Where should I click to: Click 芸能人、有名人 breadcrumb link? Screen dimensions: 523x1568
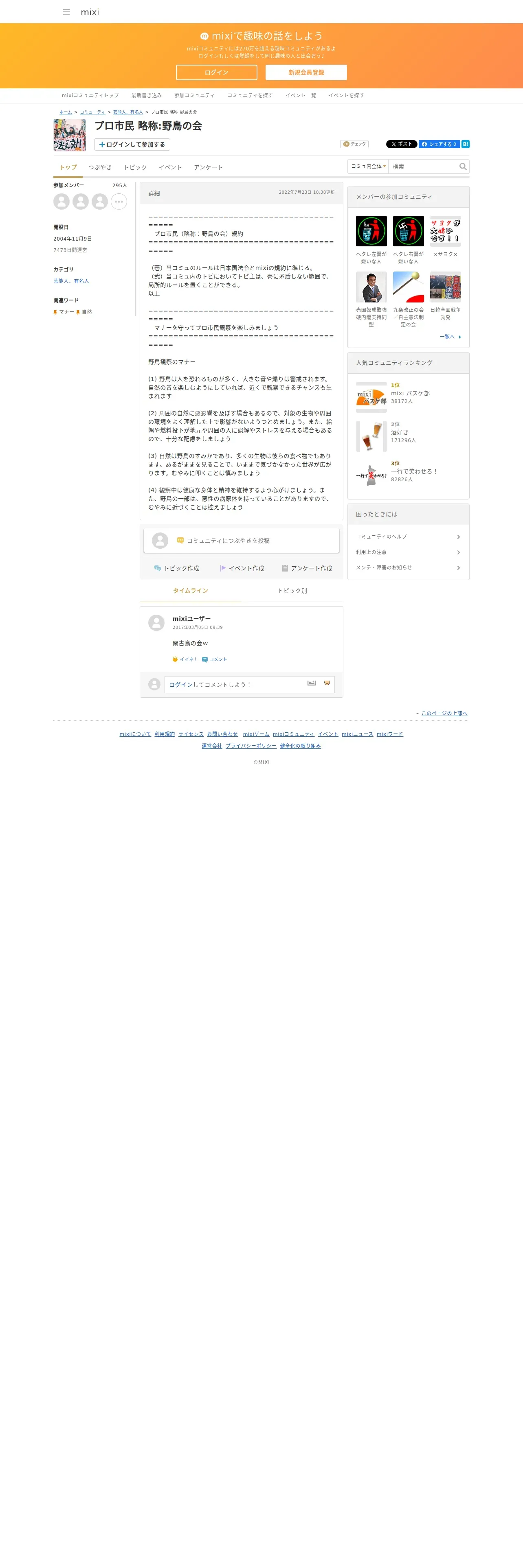128,112
